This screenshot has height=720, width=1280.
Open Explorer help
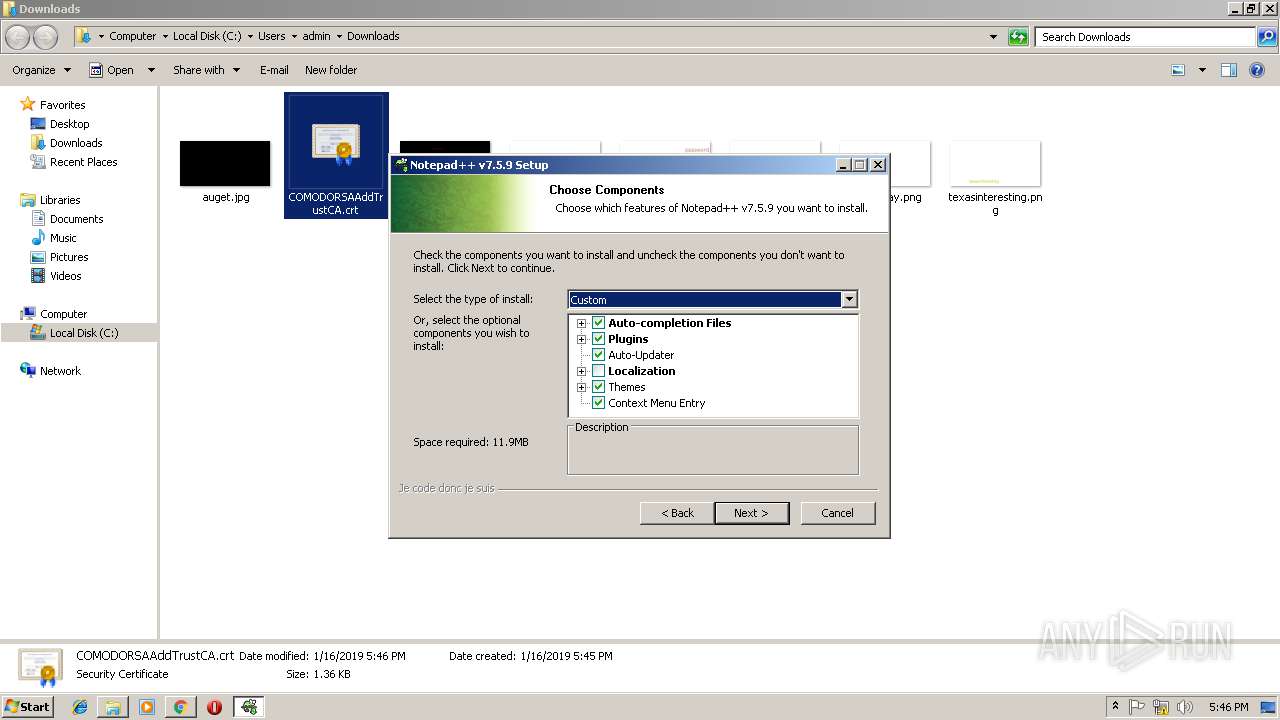click(x=1257, y=70)
